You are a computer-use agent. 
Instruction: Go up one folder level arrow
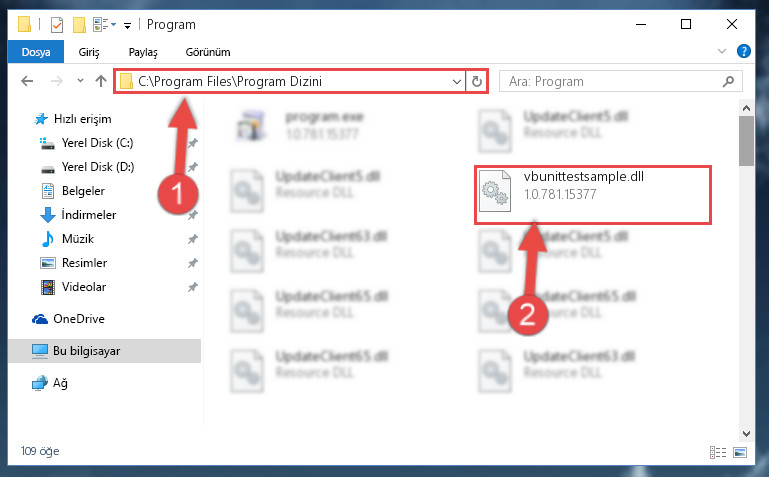coord(101,81)
